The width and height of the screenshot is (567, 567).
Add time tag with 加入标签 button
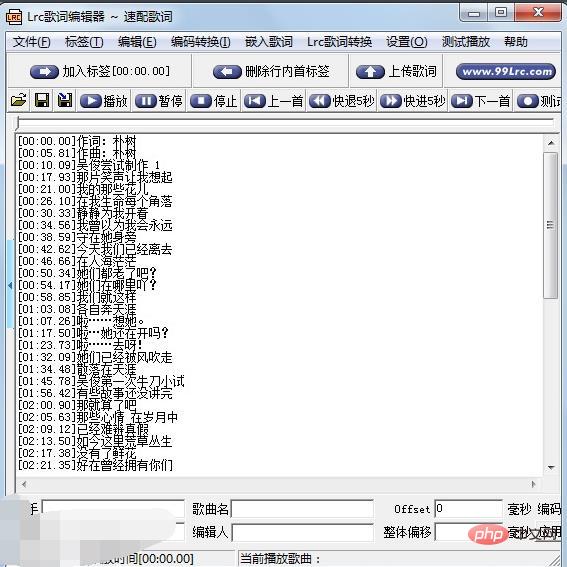click(99, 71)
